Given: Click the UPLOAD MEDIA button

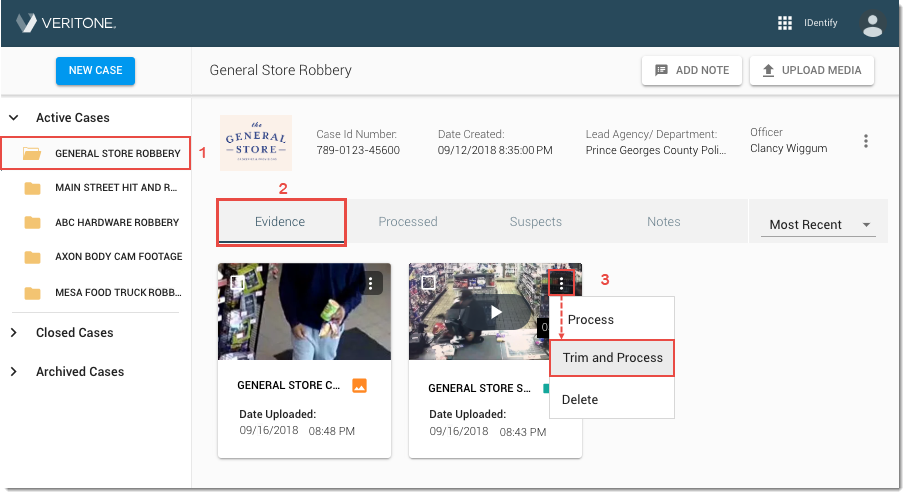Looking at the screenshot, I should pos(812,70).
